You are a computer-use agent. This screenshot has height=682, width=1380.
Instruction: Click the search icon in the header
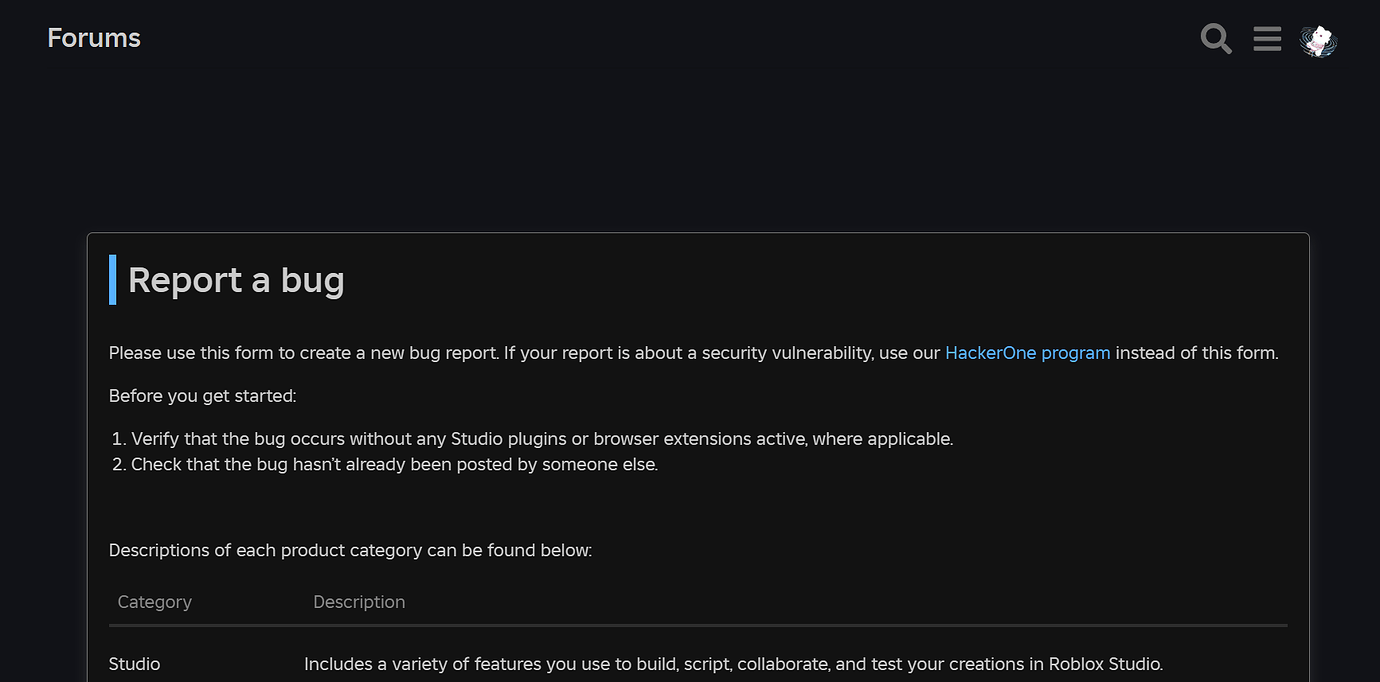point(1216,38)
